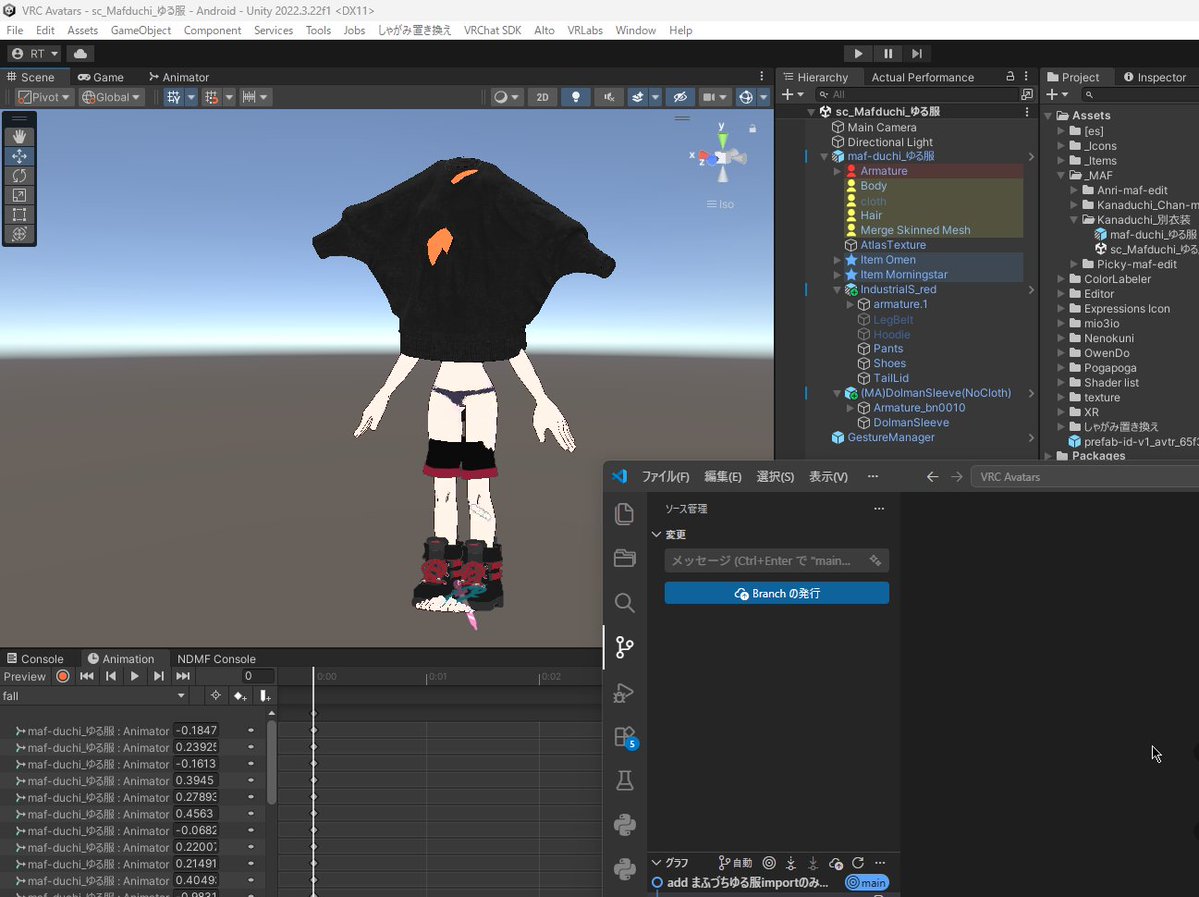The width and height of the screenshot is (1199, 897).
Task: Toggle the Hierarchy panel lock
Action: point(1009,76)
